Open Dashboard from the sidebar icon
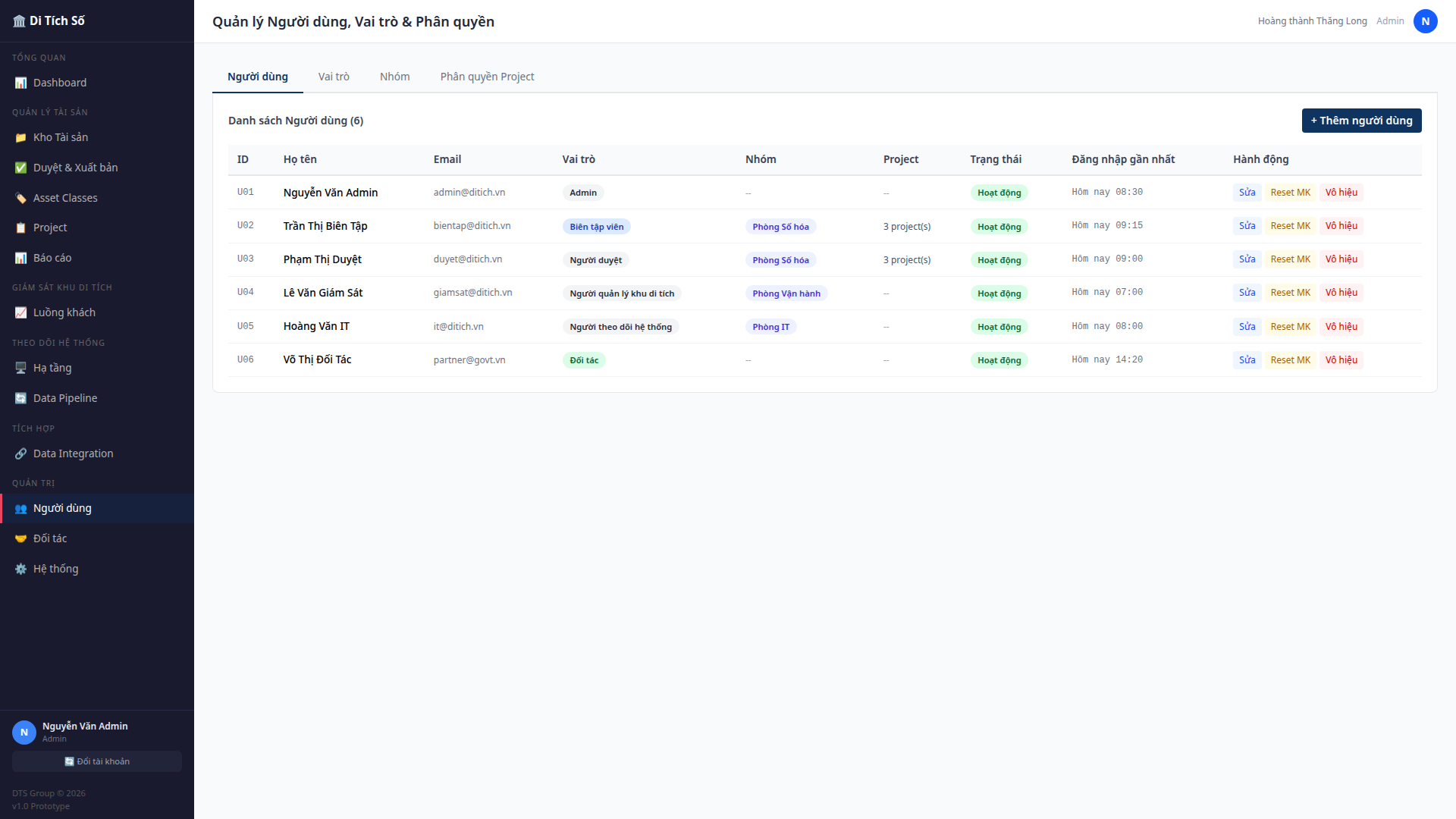Screen dimensions: 1456x819 click(x=20, y=83)
